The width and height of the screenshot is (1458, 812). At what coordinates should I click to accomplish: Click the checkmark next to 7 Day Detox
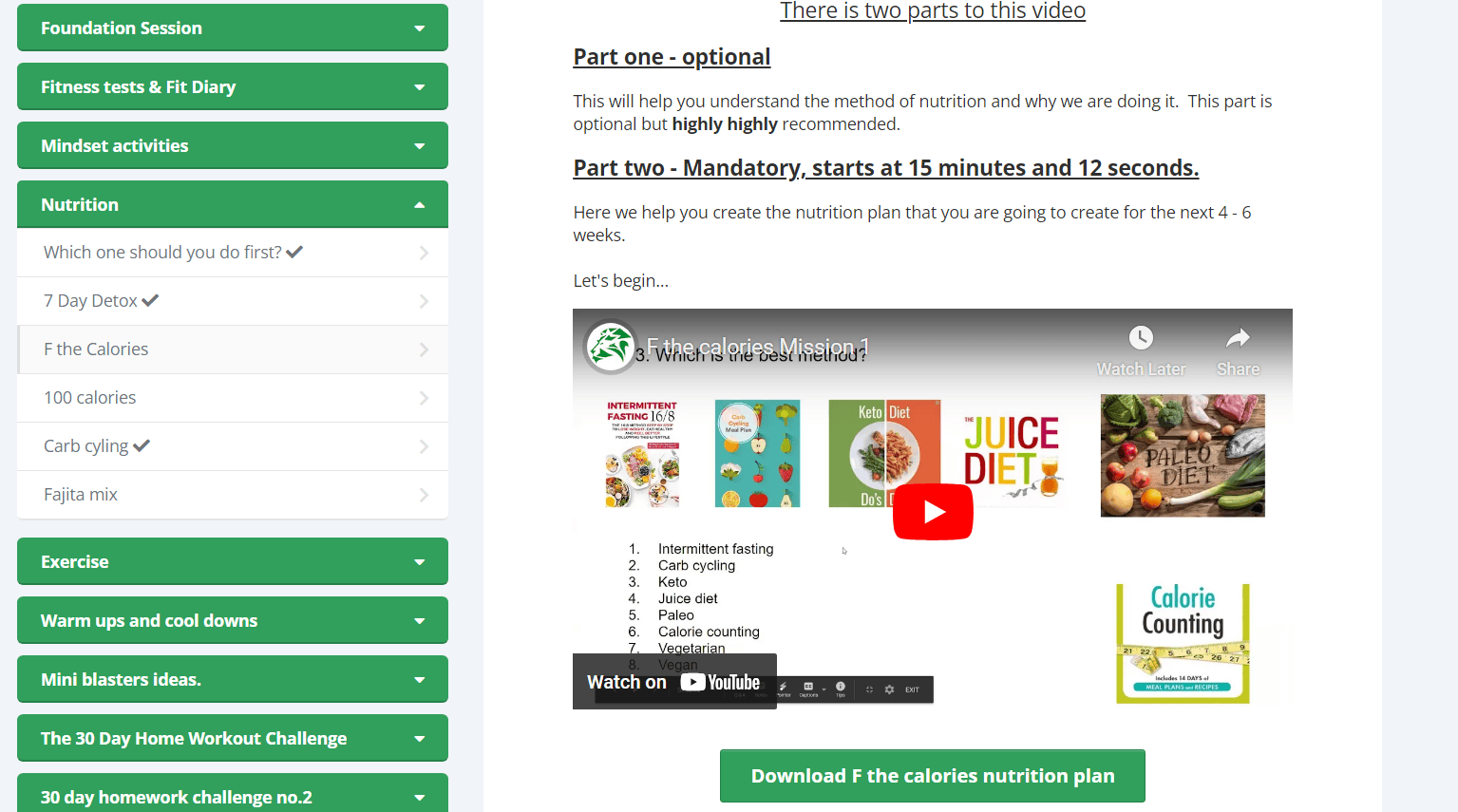(150, 300)
